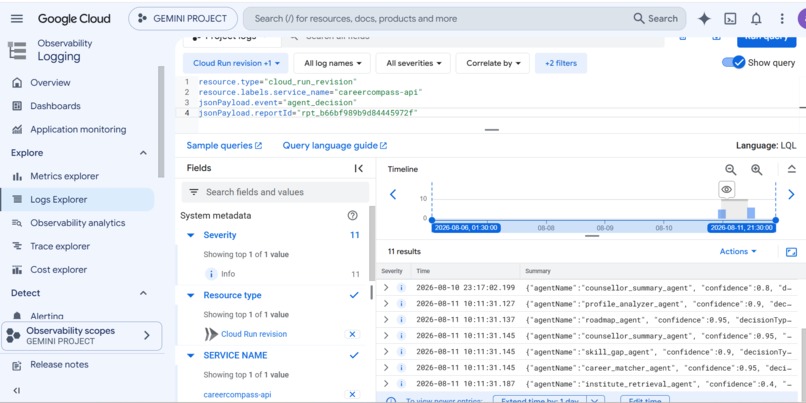
Task: Focus Search fields and values box
Action: 275,192
